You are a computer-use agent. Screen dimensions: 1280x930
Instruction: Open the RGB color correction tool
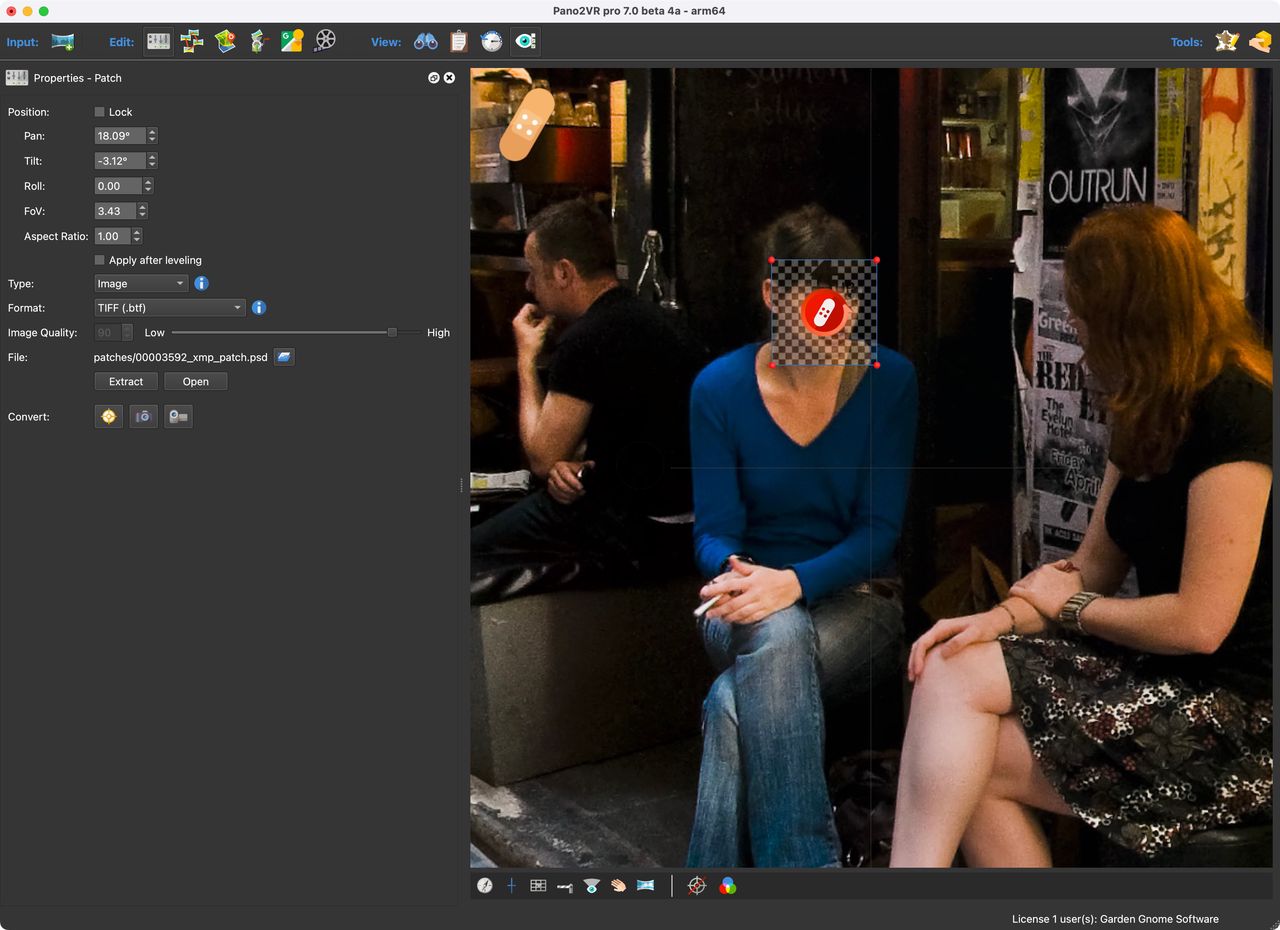tap(728, 885)
